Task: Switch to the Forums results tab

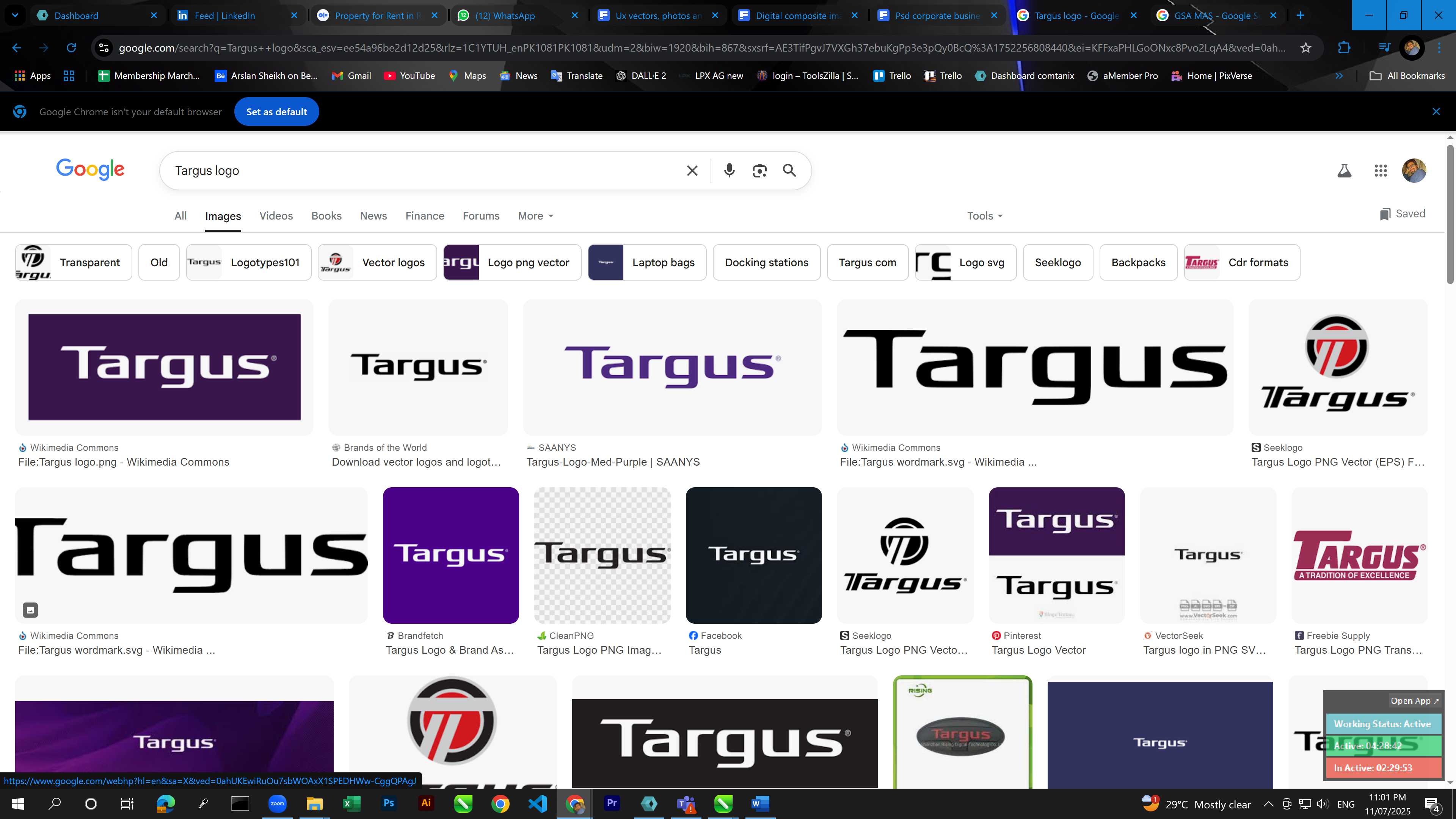Action: (x=481, y=216)
